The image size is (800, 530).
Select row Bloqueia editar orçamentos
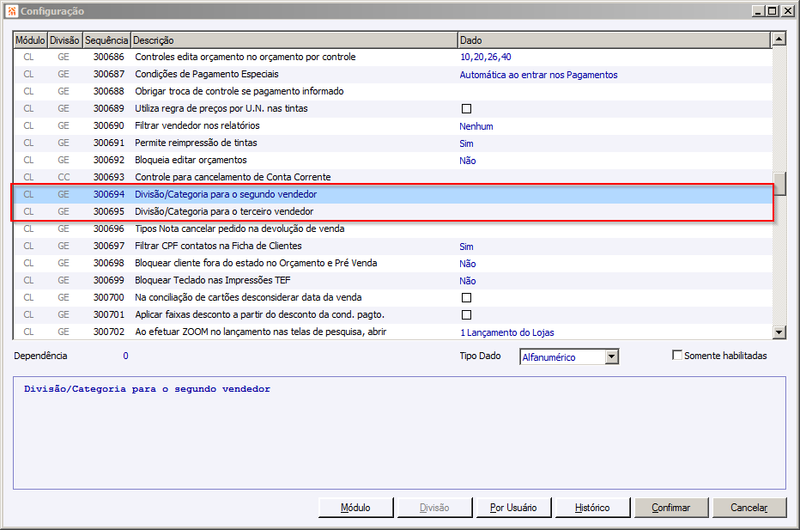pos(392,160)
